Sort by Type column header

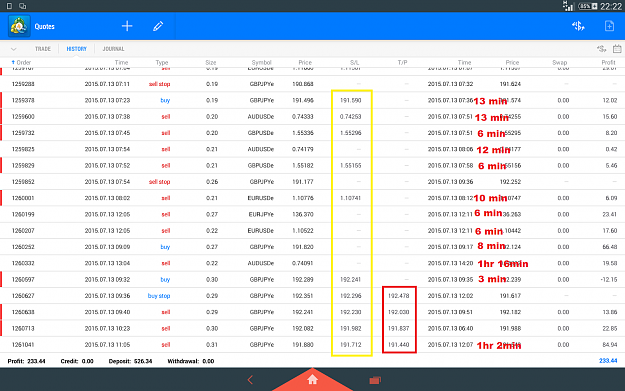[x=162, y=62]
